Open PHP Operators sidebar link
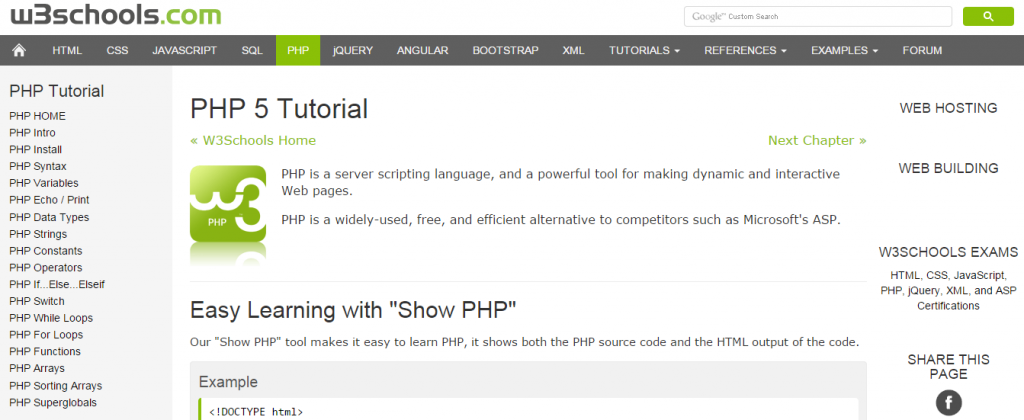 46,268
